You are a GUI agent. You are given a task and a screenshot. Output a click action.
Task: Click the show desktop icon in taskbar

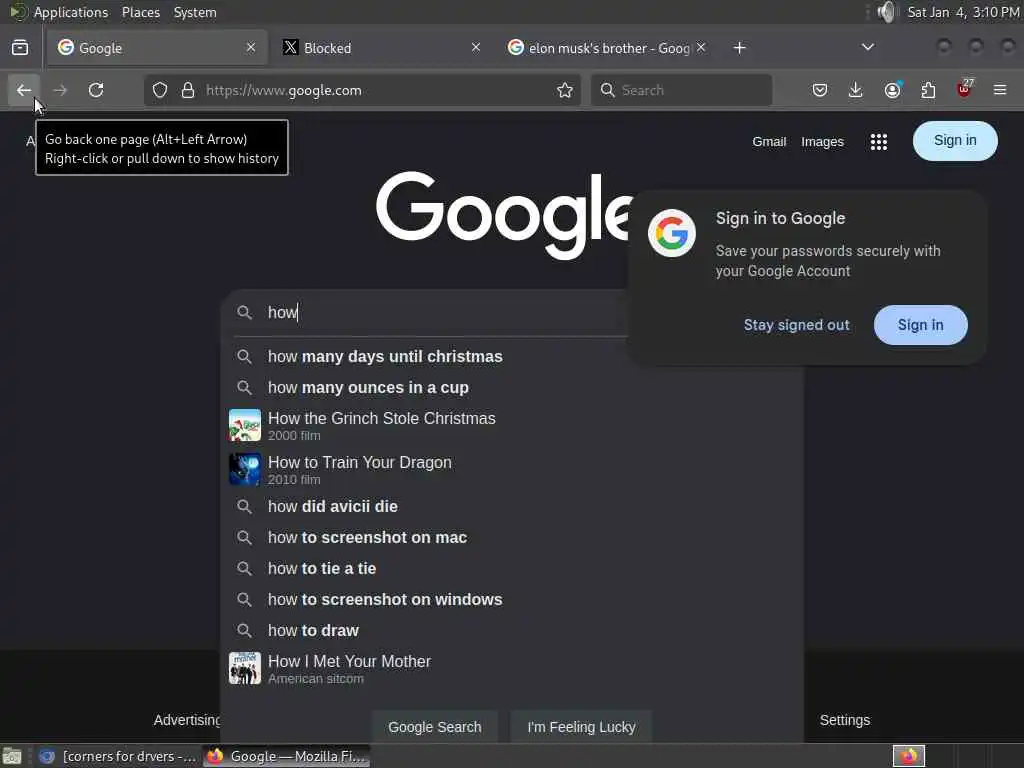tap(12, 756)
